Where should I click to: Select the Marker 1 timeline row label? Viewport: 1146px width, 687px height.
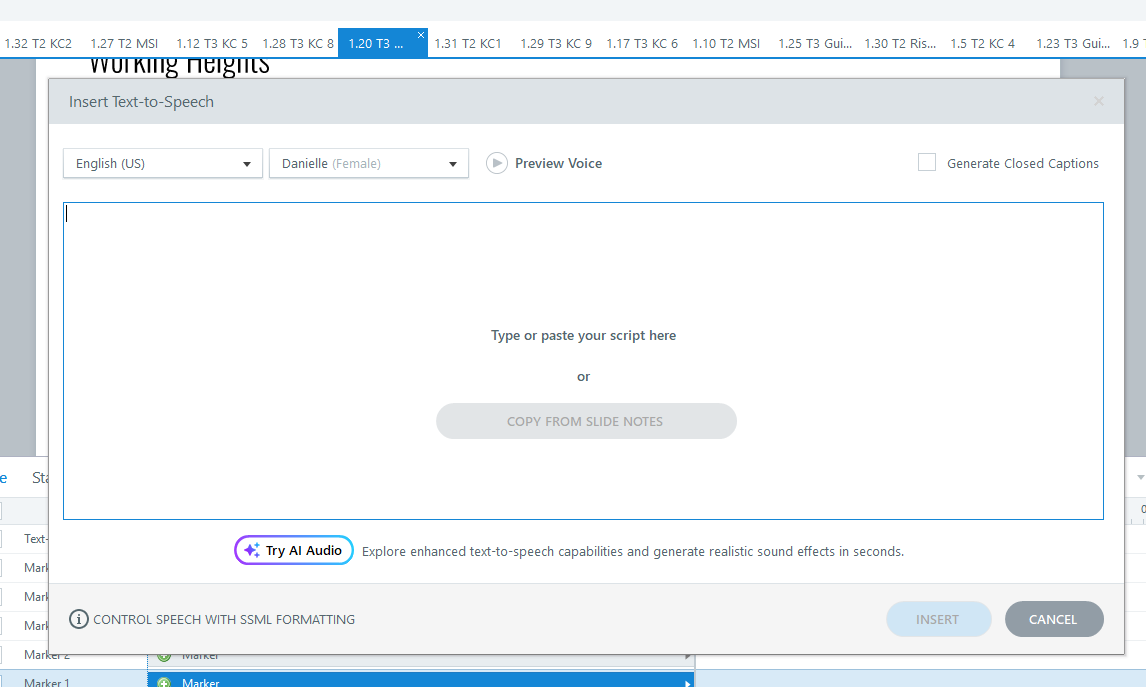(47, 683)
